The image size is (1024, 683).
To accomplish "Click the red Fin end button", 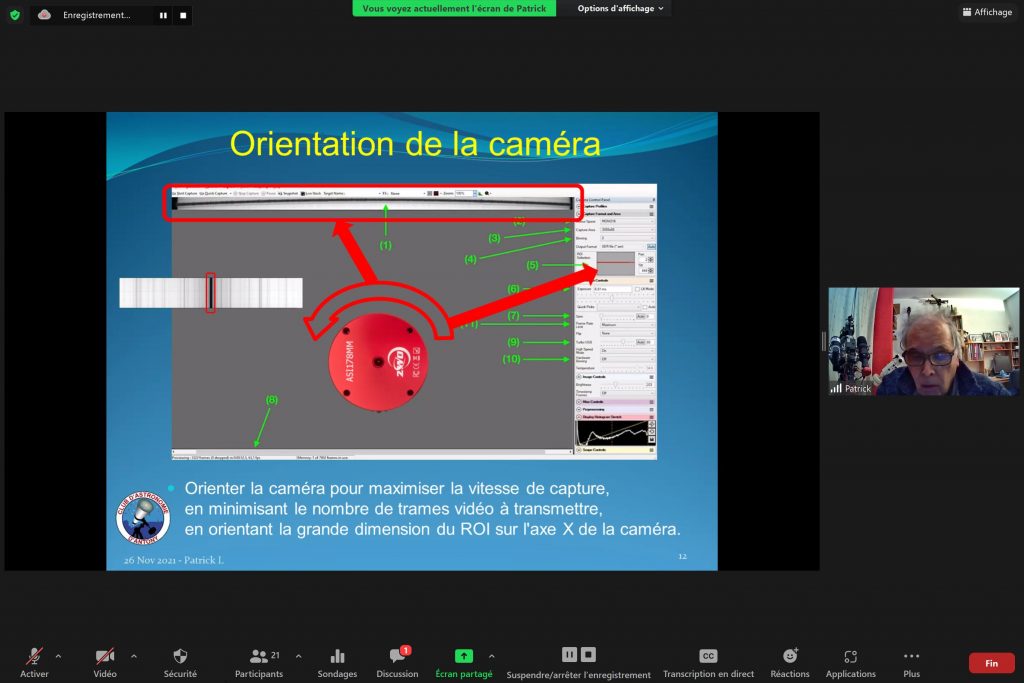I will (991, 663).
